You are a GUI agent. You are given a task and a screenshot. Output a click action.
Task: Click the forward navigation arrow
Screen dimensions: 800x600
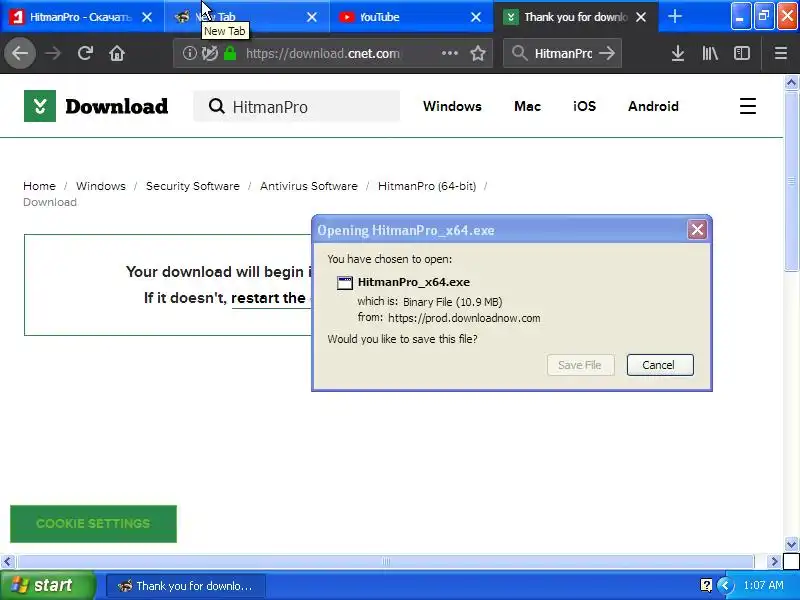coord(53,53)
